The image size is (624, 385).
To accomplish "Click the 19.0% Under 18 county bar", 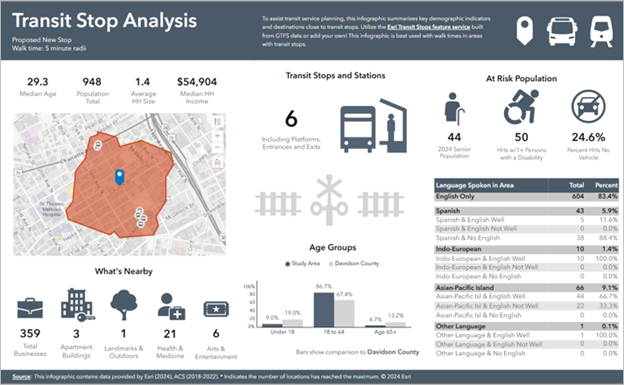I will (x=292, y=323).
